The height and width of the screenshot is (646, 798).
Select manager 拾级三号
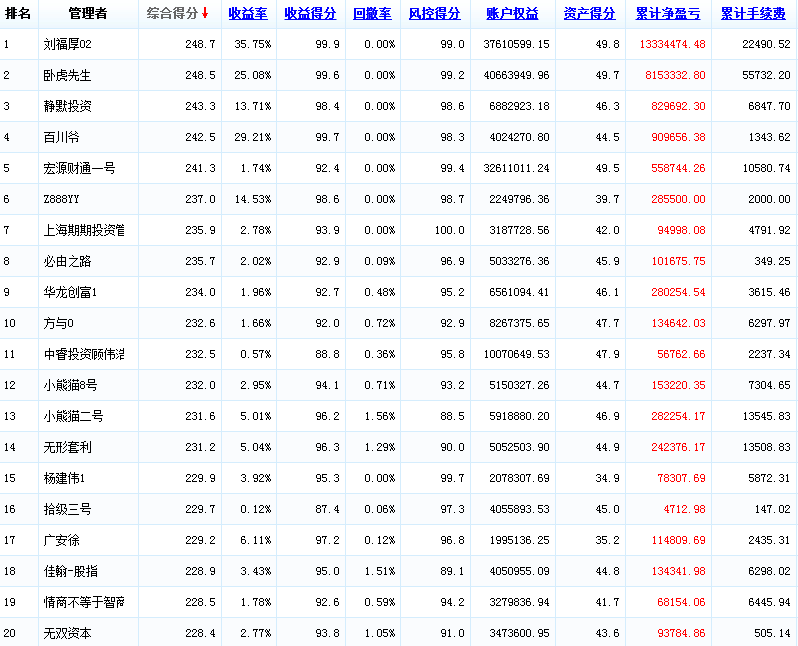tap(67, 510)
